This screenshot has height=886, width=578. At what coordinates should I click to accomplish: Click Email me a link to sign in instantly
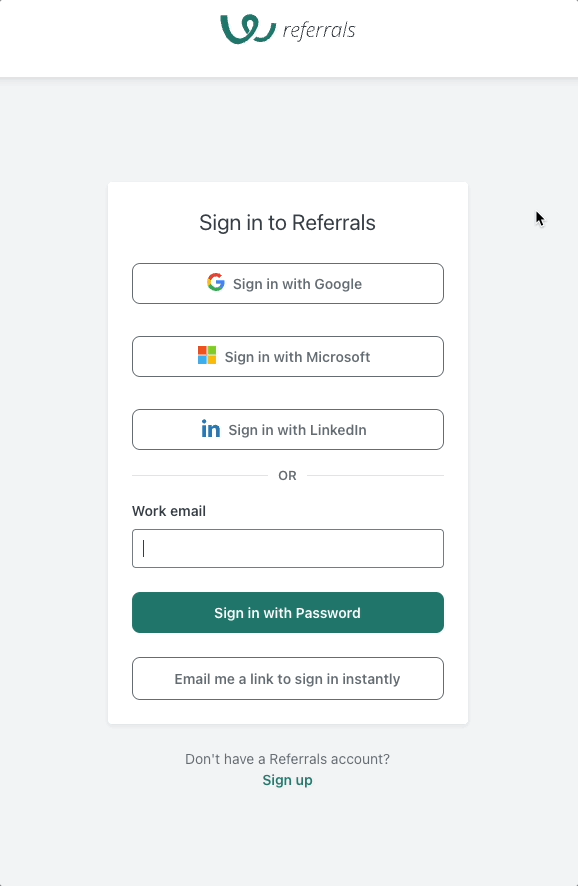287,678
